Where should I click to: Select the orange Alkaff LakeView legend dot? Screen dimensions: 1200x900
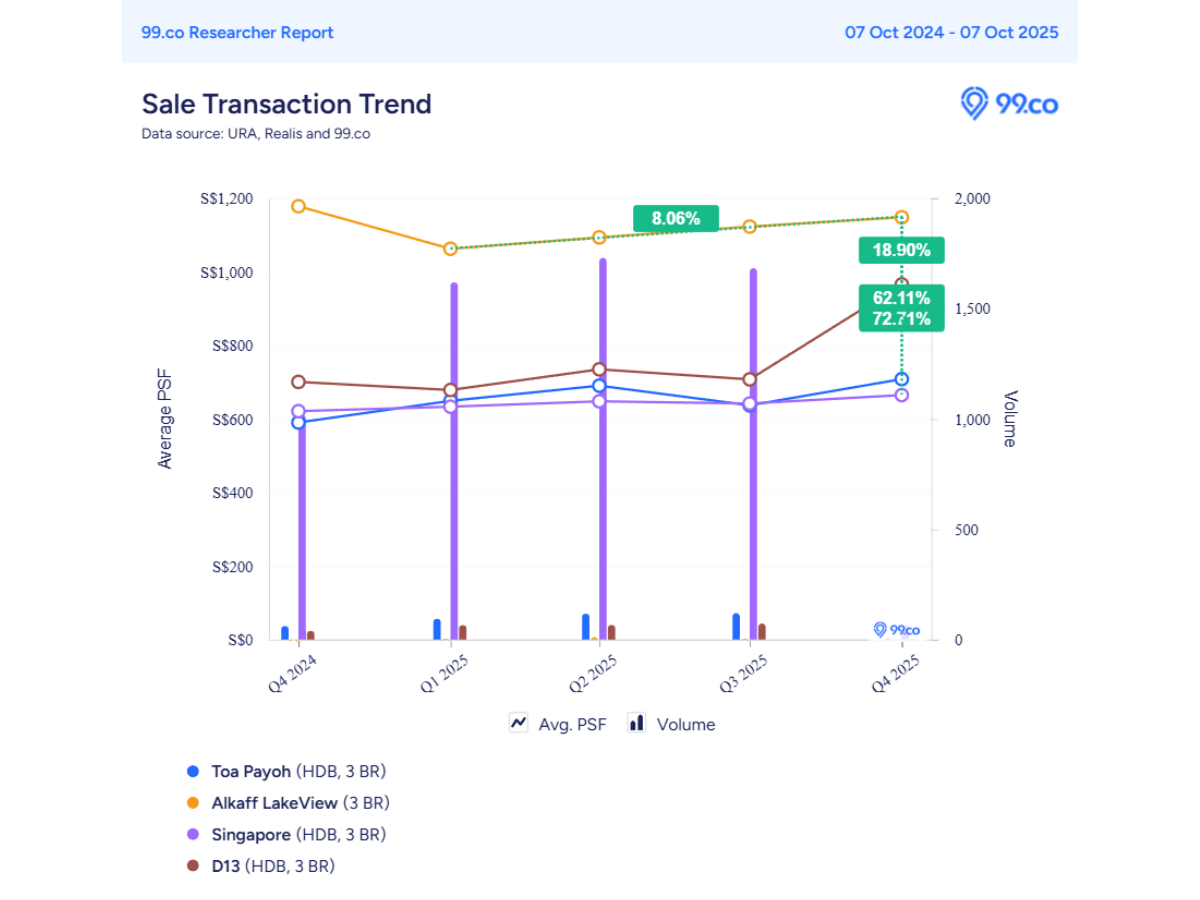[x=193, y=803]
